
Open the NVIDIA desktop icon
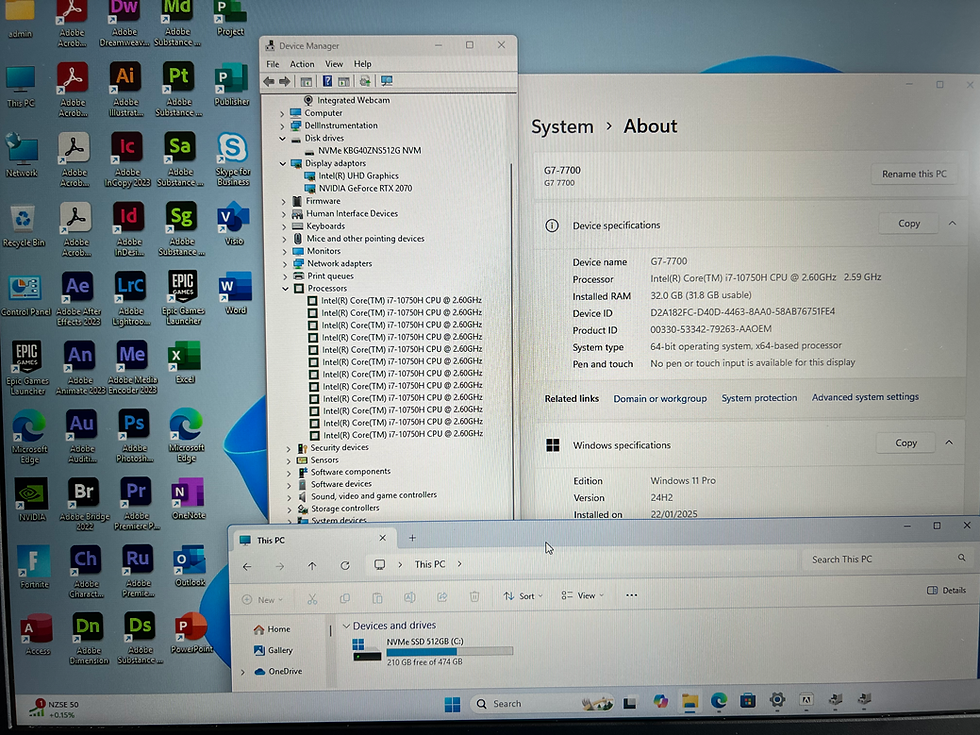tap(32, 499)
